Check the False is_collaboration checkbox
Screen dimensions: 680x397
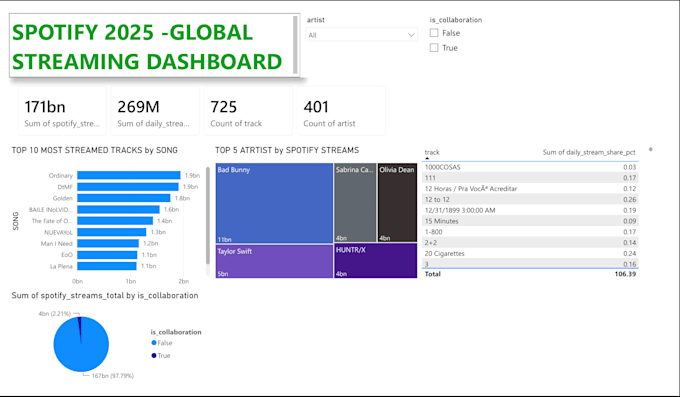(434, 33)
